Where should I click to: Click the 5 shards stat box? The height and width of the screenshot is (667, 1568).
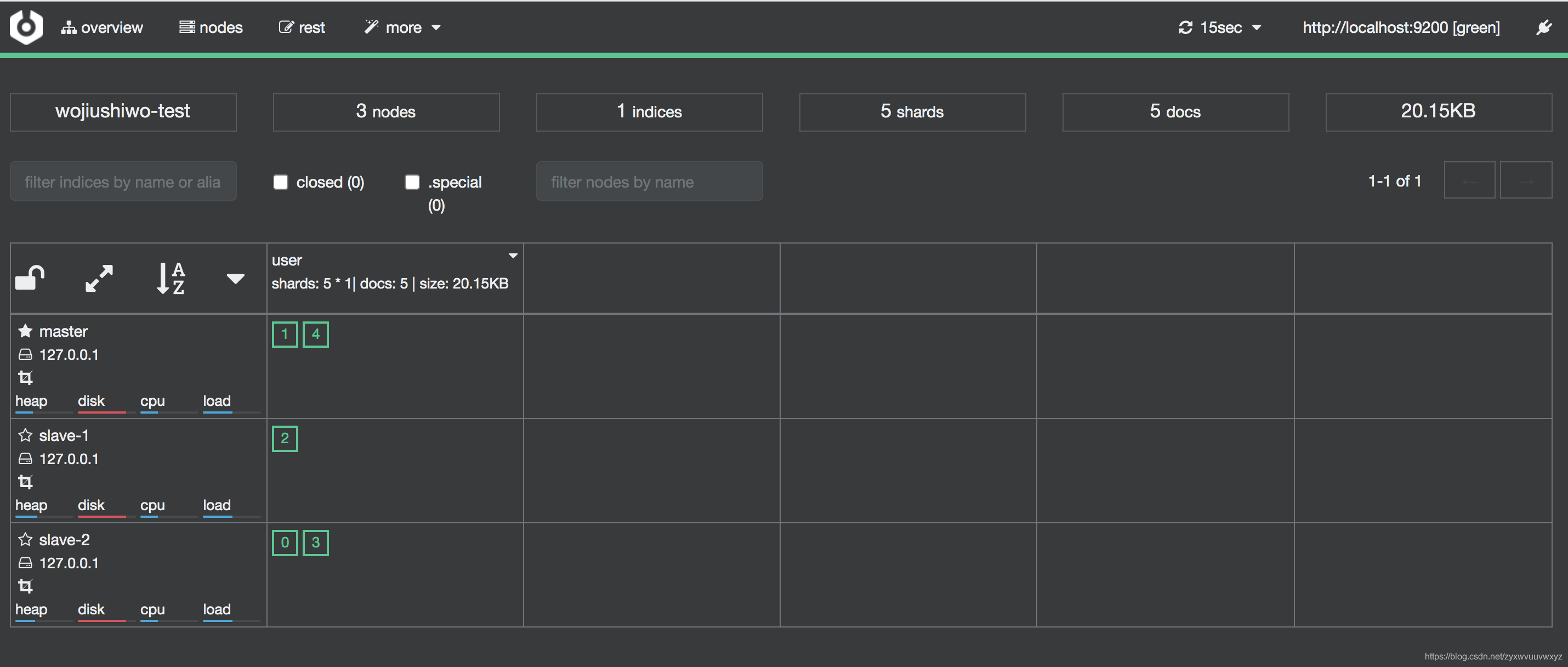tap(912, 112)
